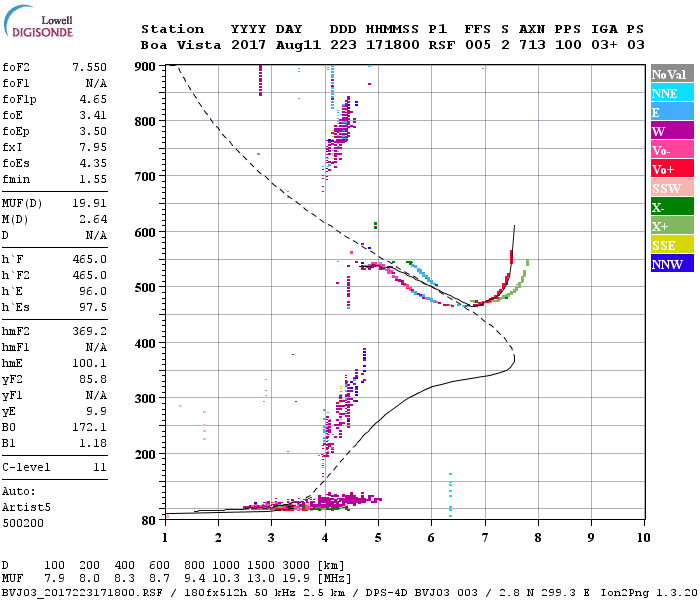Click the MUF 7.9 value for 100 km

[54, 579]
